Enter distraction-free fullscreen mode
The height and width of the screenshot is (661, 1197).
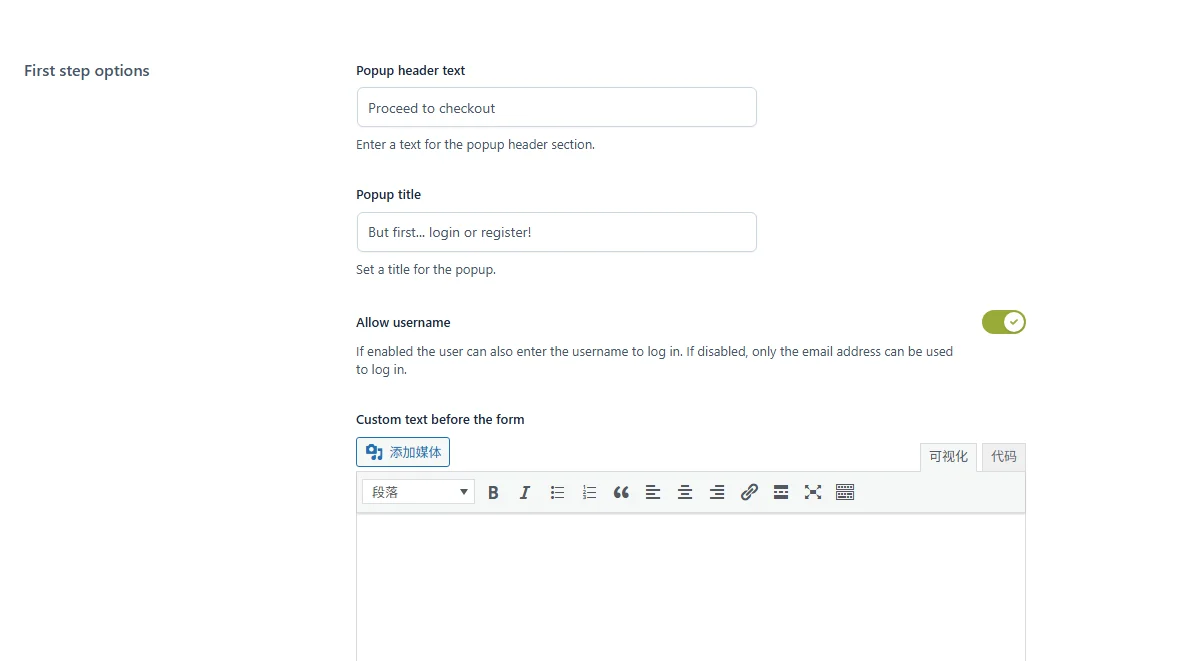(813, 492)
